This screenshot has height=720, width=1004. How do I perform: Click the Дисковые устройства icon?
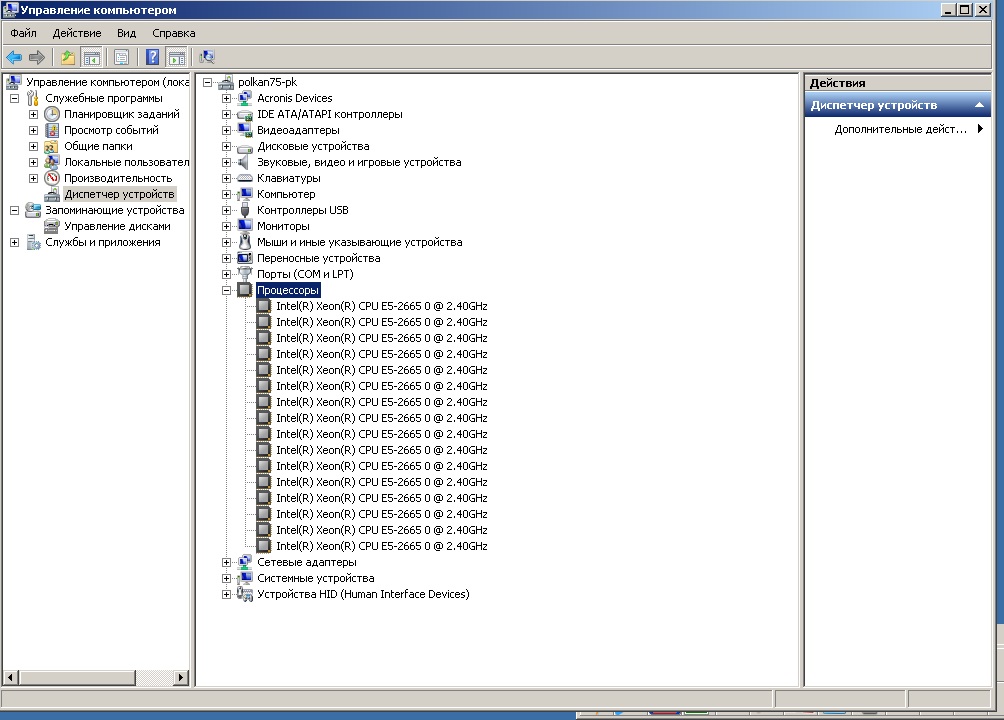(x=245, y=146)
